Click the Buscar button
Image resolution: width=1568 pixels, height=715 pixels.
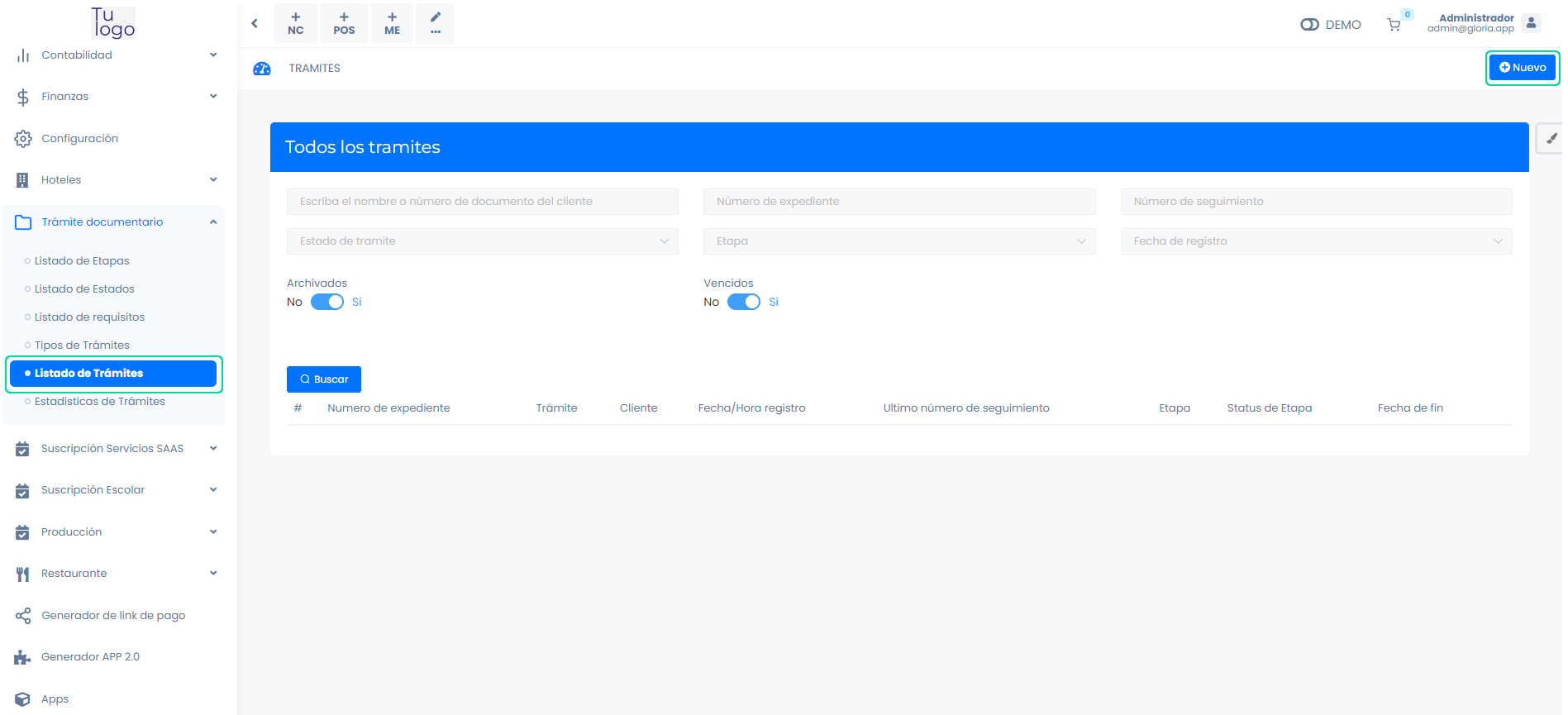(x=324, y=379)
